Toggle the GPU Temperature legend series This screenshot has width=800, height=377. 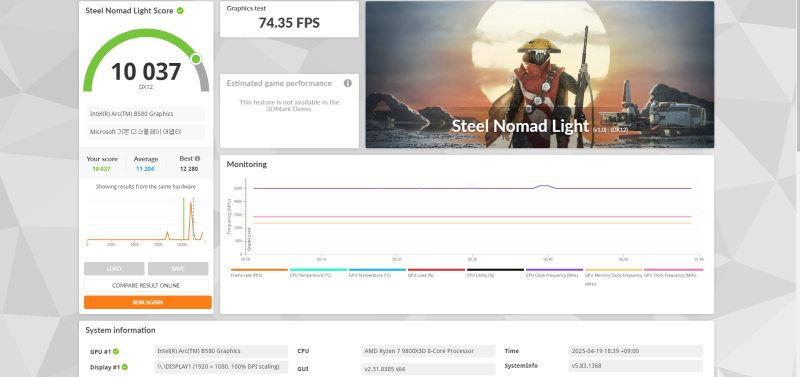pyautogui.click(x=377, y=272)
